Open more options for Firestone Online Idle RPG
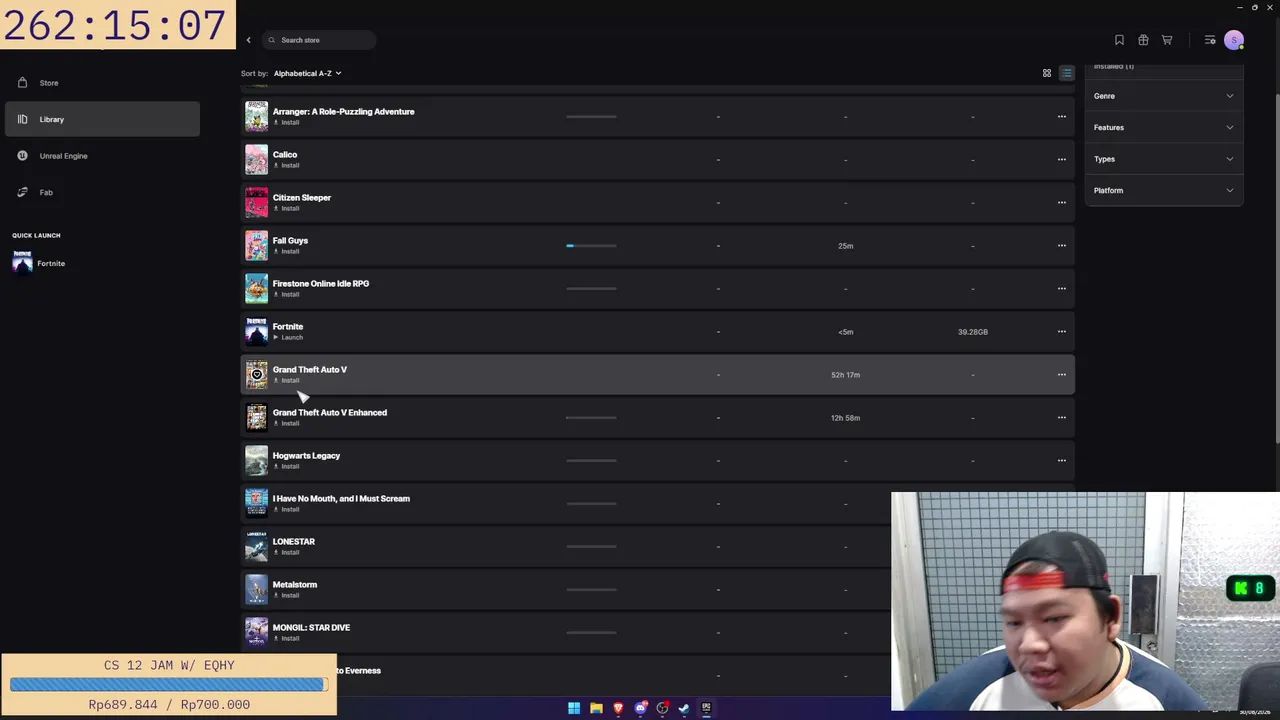The image size is (1280, 720). [1062, 288]
